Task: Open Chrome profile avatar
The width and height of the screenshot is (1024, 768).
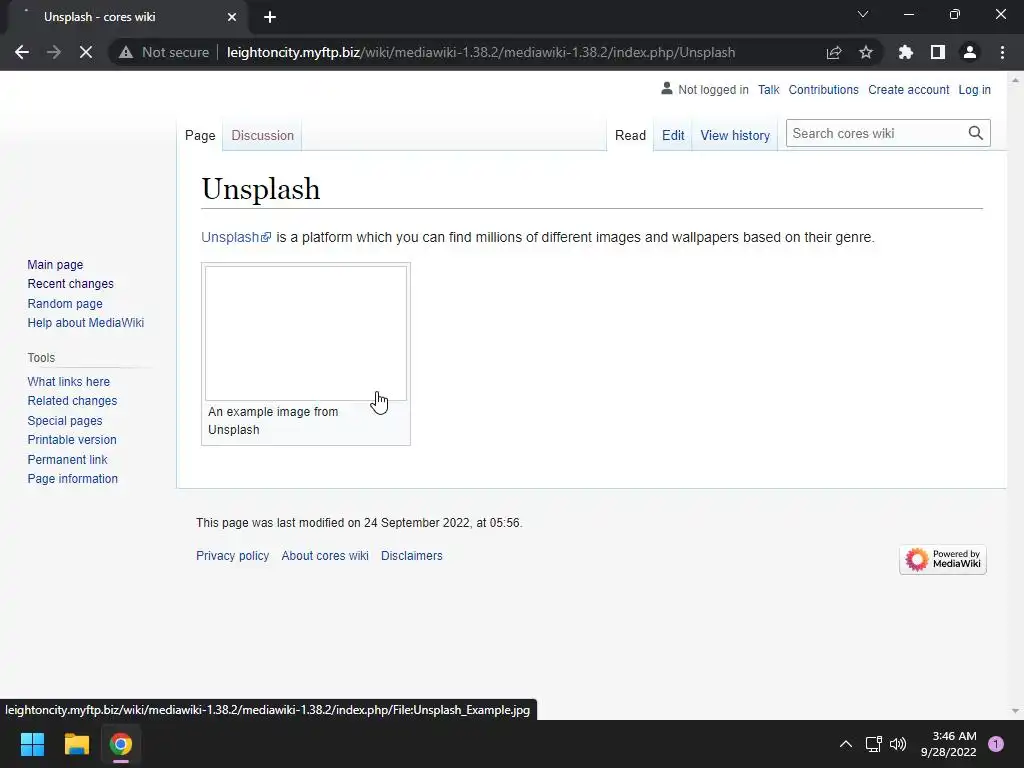Action: tap(970, 52)
